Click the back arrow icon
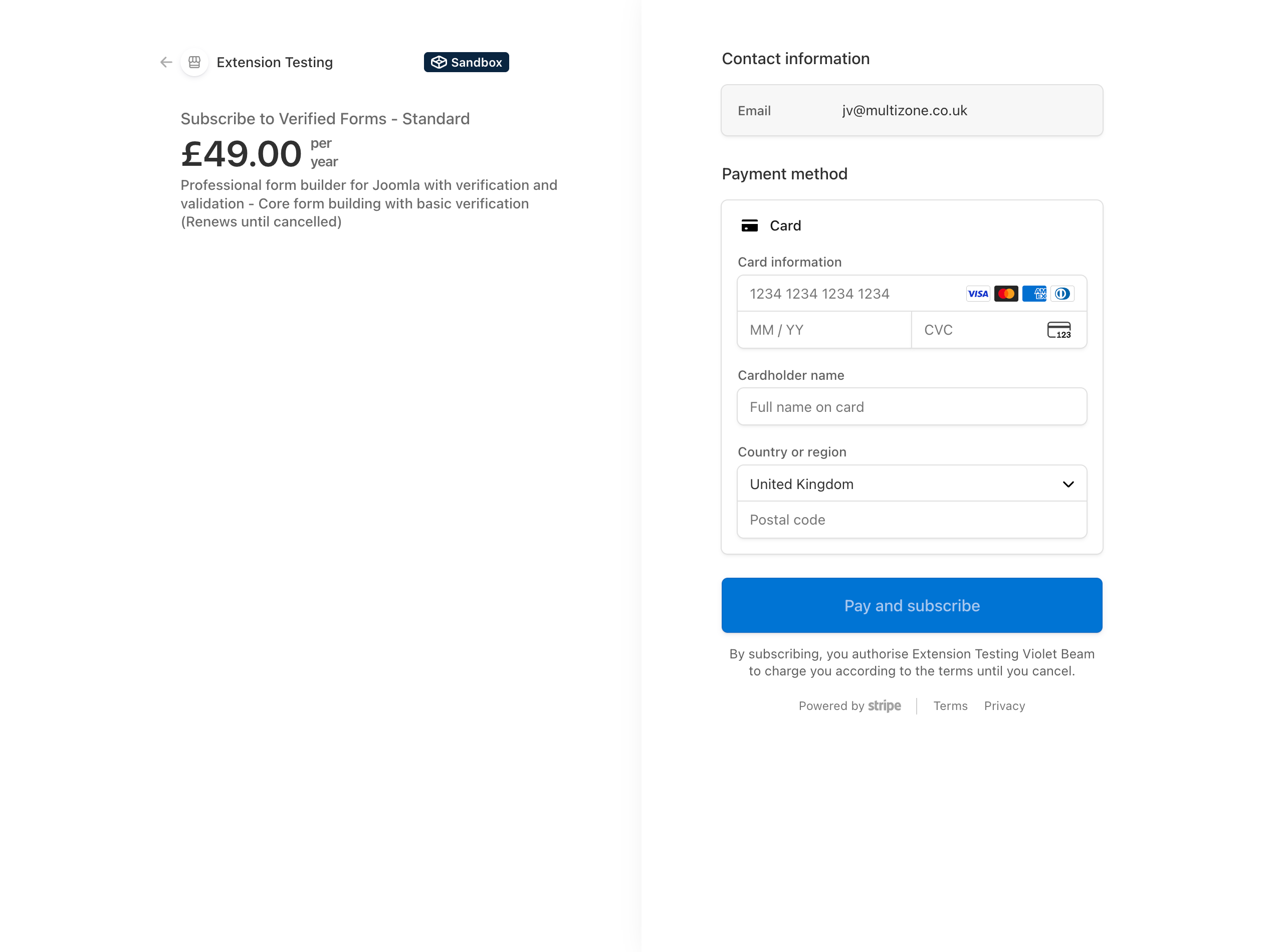 tap(165, 62)
